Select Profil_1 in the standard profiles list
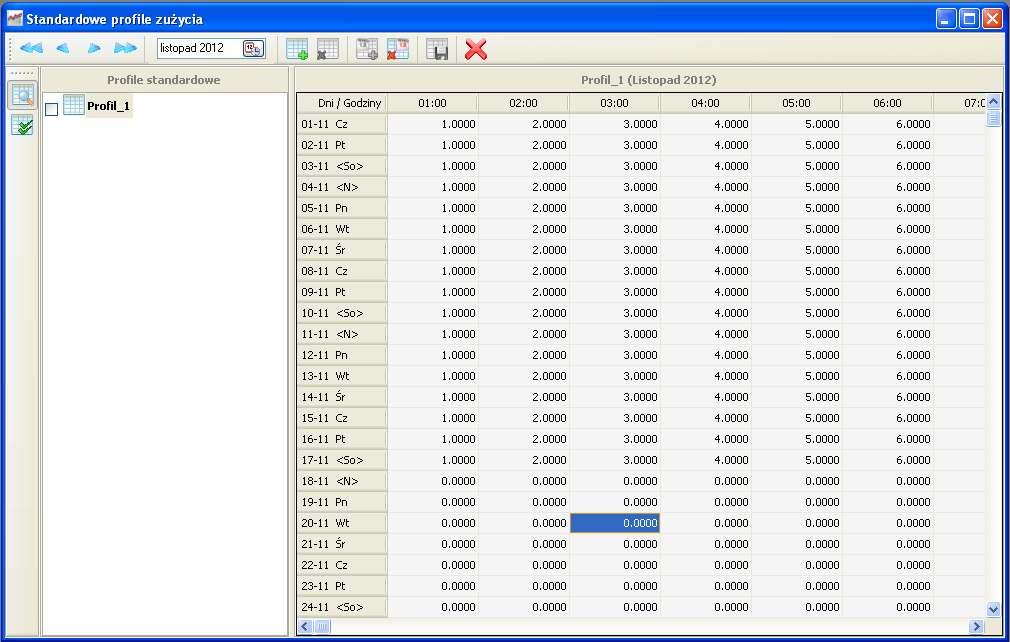The width and height of the screenshot is (1010, 642). [x=108, y=106]
